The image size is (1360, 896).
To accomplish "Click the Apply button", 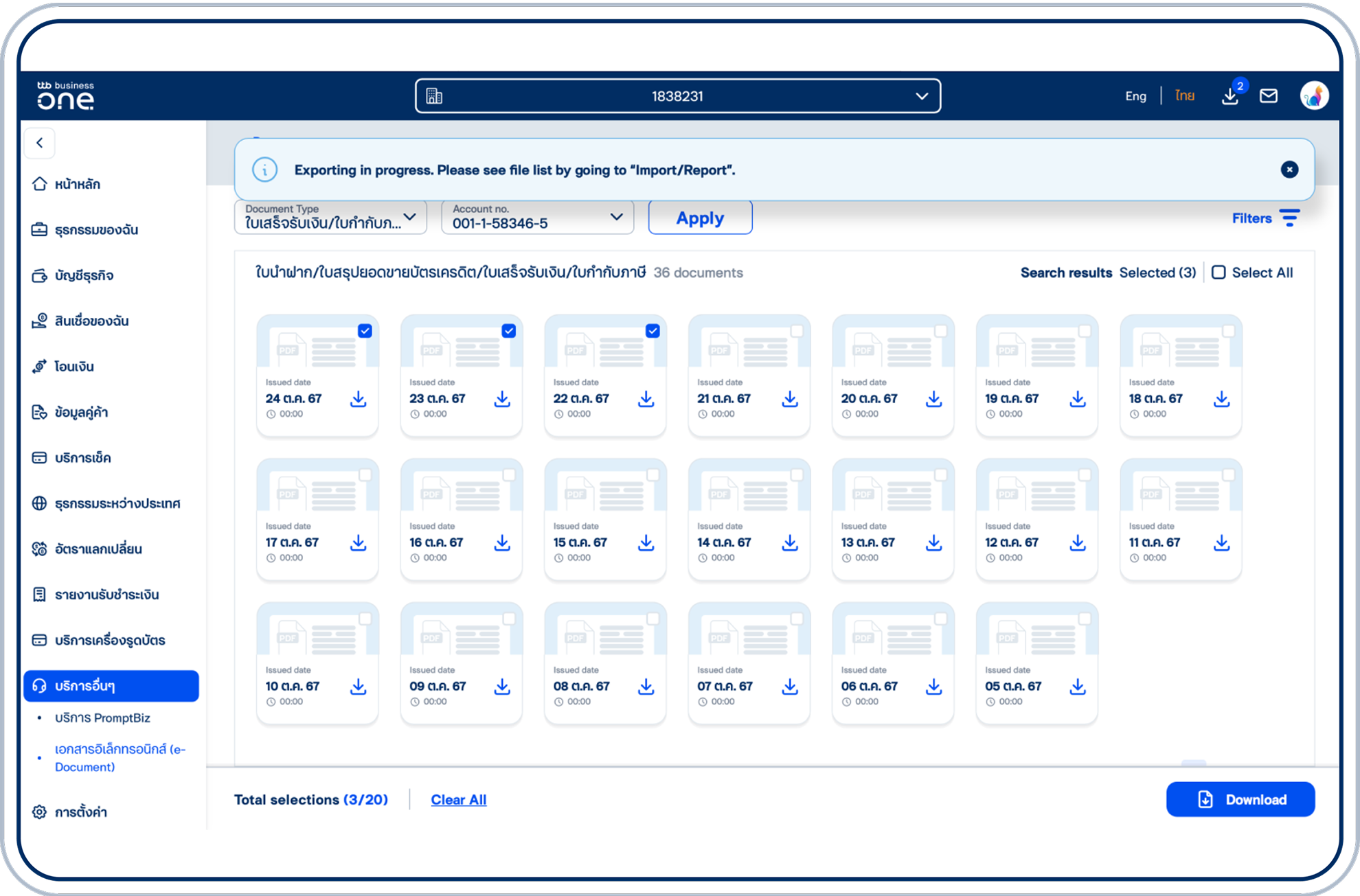I will tap(699, 218).
